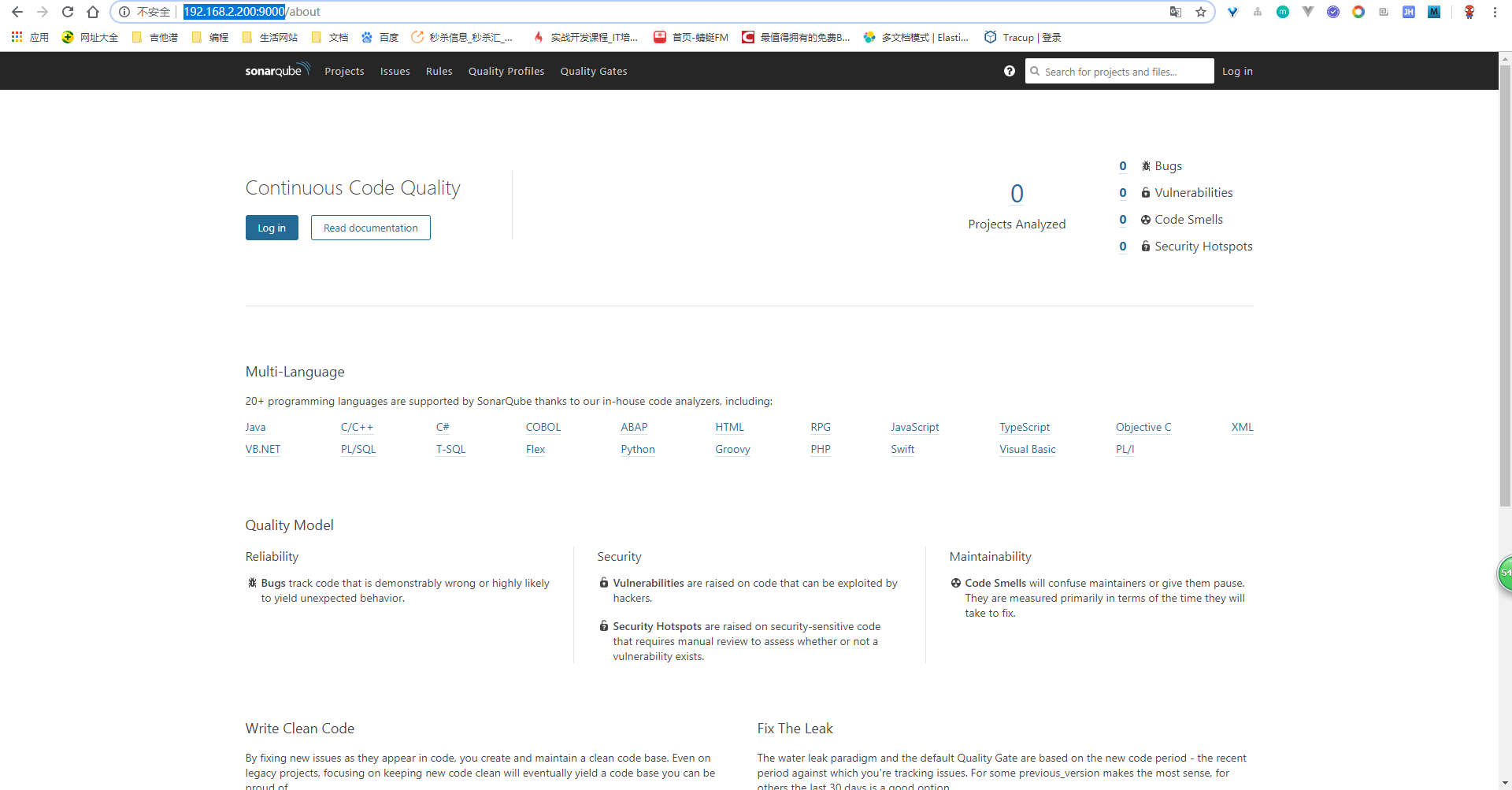Open the Python language link

tap(638, 449)
